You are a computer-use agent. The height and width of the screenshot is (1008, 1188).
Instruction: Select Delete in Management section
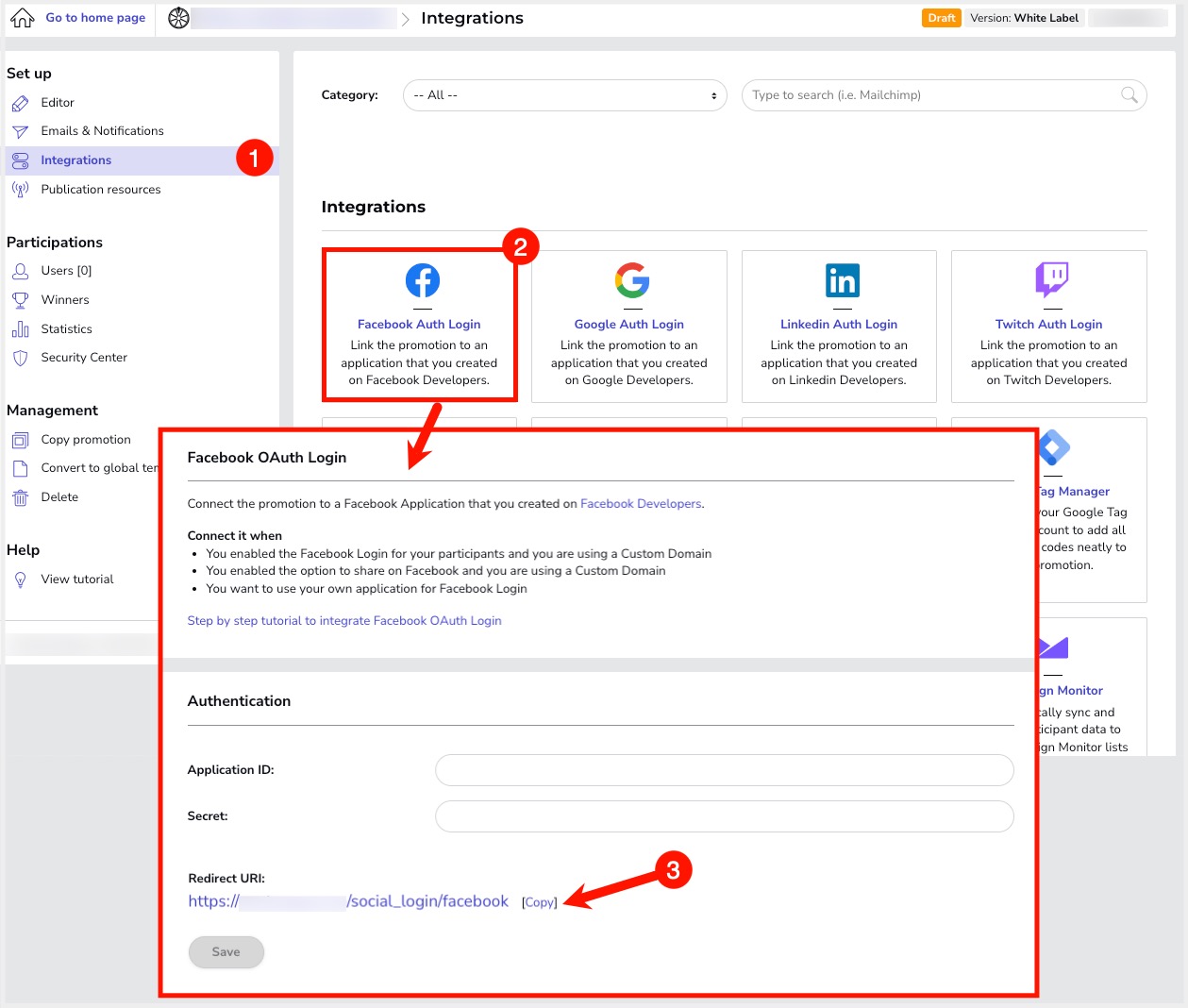pos(59,497)
